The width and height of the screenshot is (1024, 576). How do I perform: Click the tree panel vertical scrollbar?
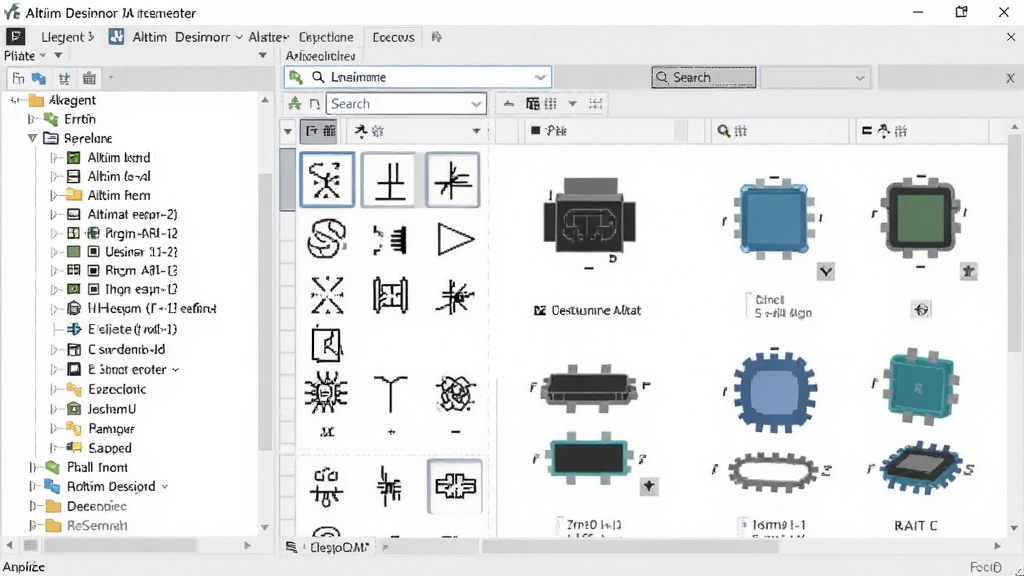(264, 312)
